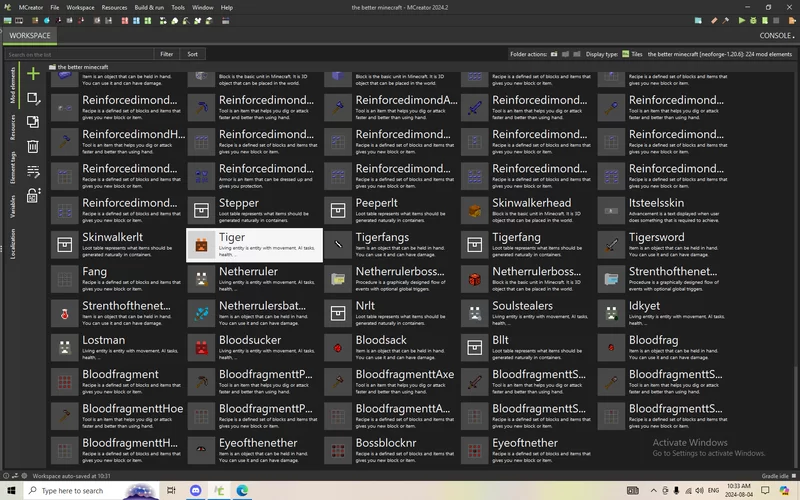The image size is (800, 500).
Task: Click the cyan globe icon in top toolbar
Action: [x=47, y=20]
